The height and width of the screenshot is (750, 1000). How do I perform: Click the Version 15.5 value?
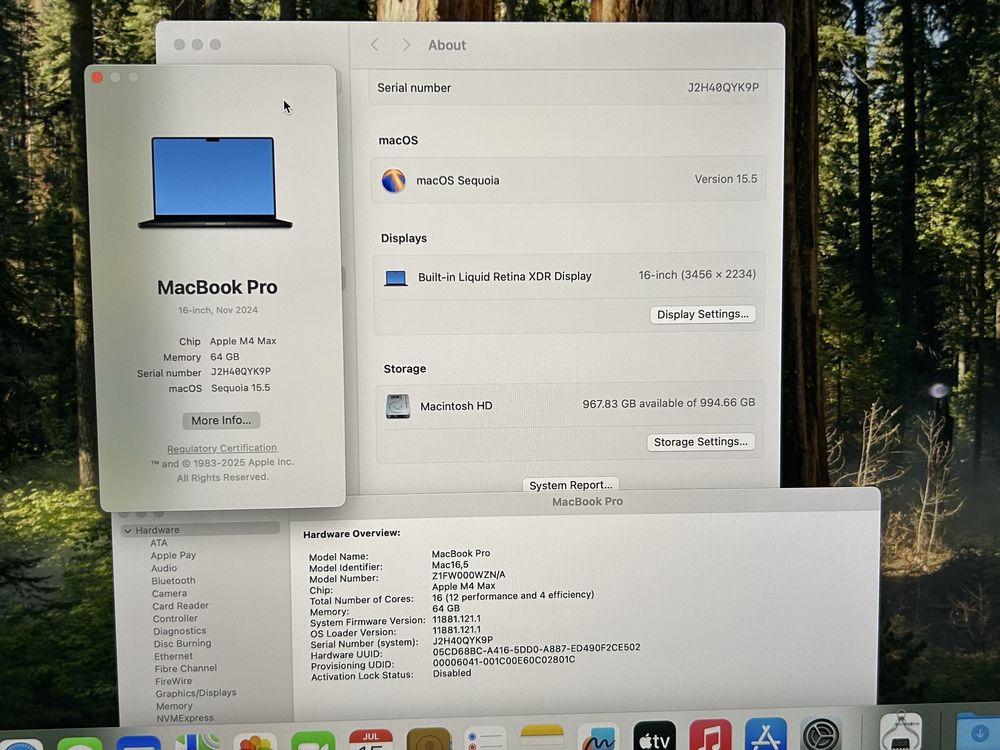(726, 179)
